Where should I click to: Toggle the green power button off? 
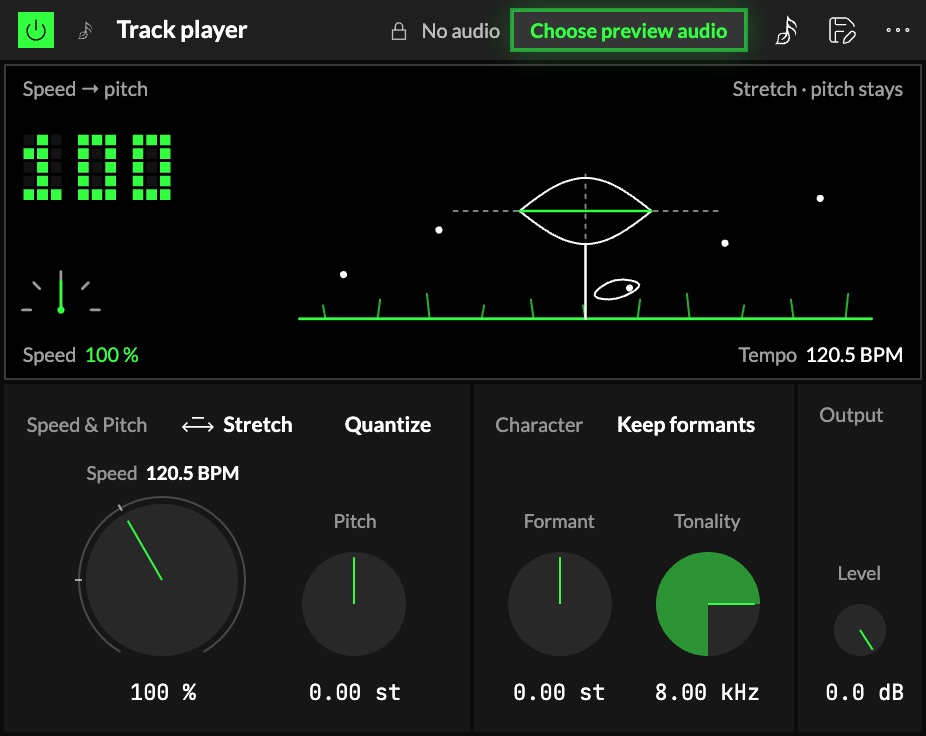pos(36,30)
